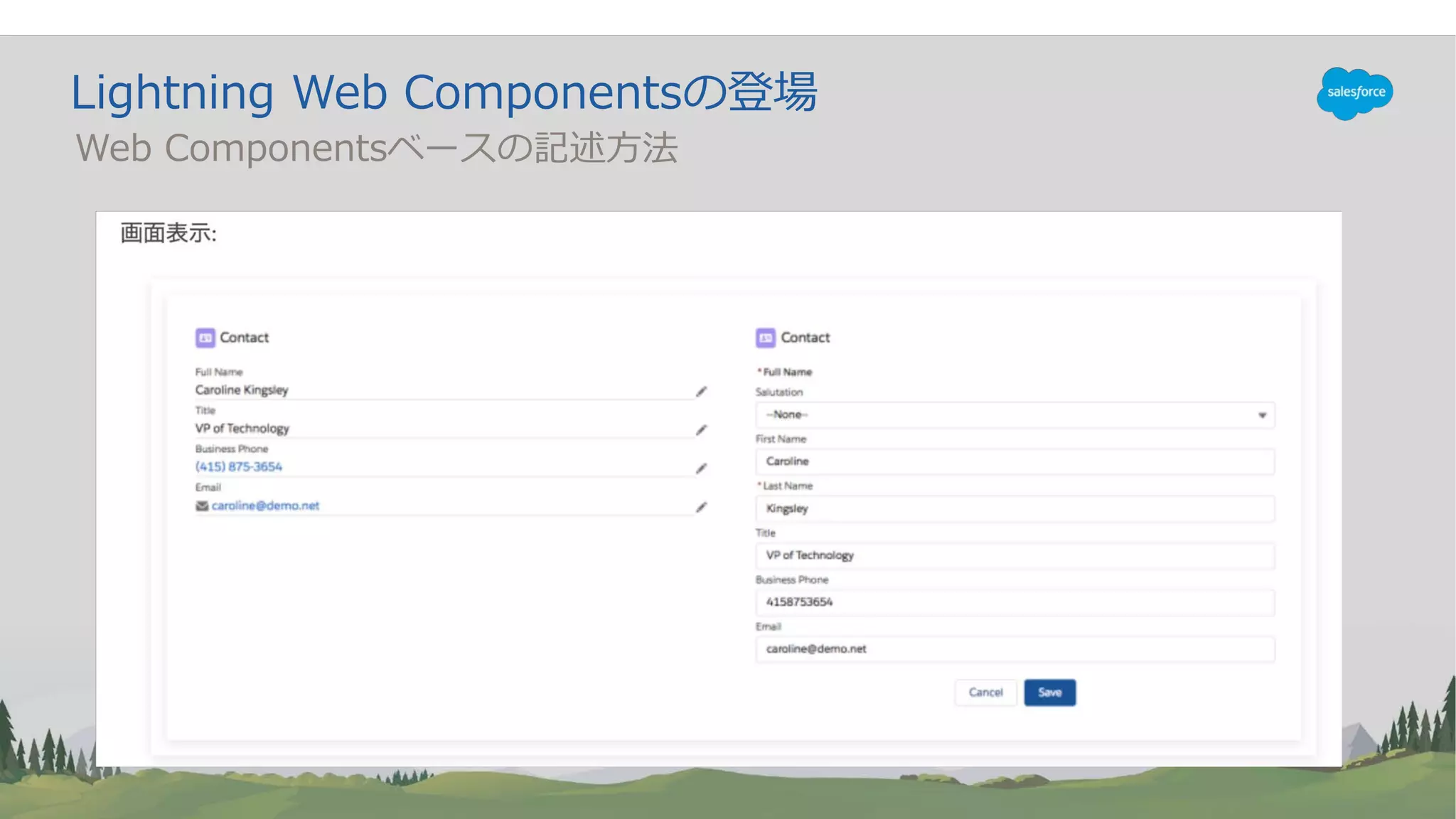The width and height of the screenshot is (1456, 819).
Task: Open the caroline@demo.net email link
Action: tap(265, 505)
